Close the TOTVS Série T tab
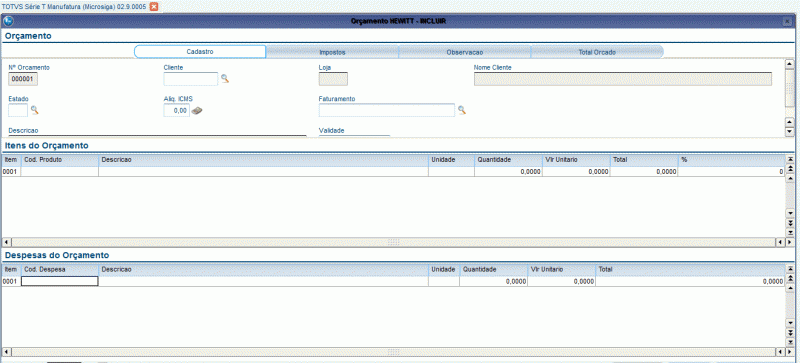The height and width of the screenshot is (363, 800). tap(154, 6)
